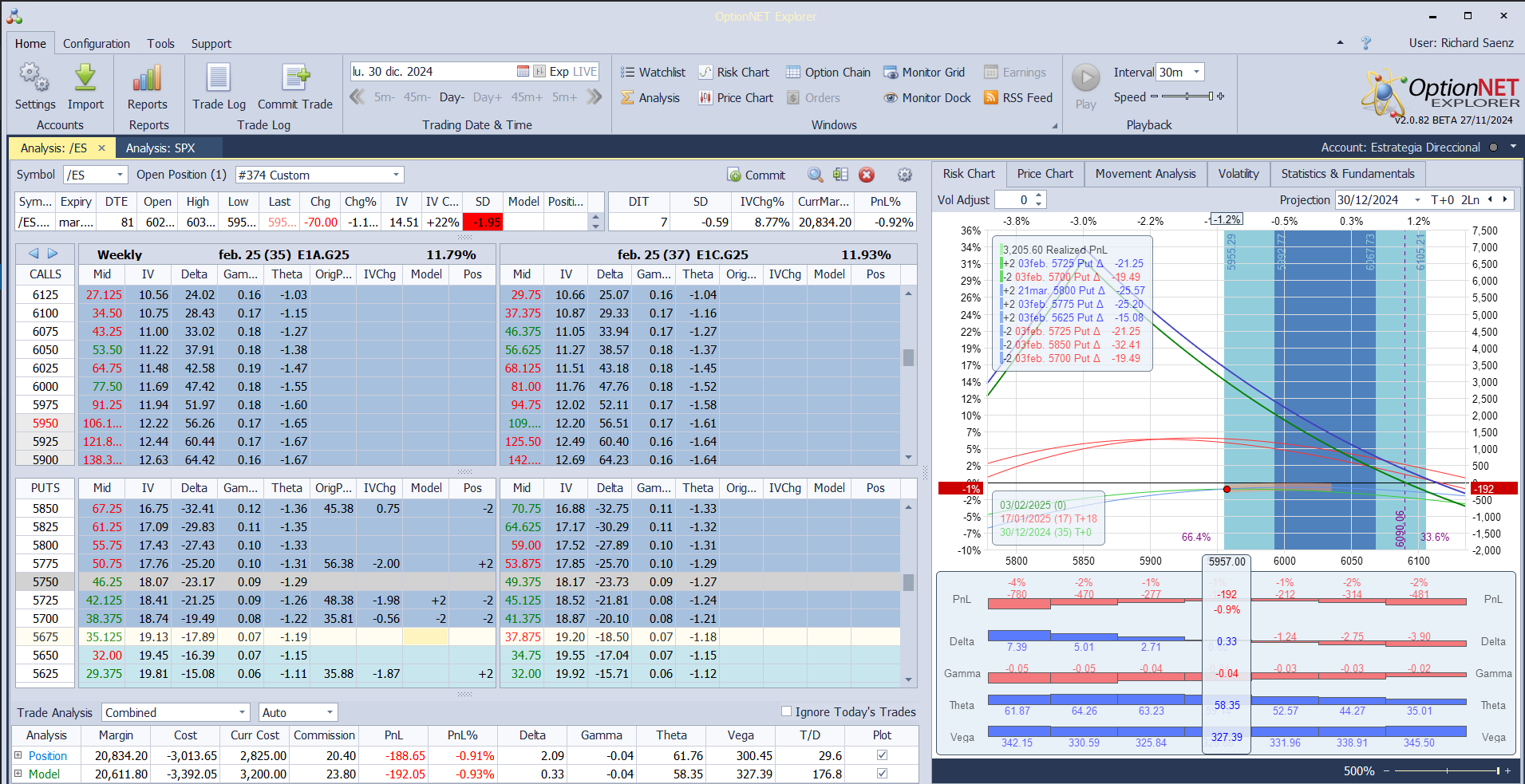Click the magnifier search icon near Commit
Image resolution: width=1525 pixels, height=784 pixels.
point(815,175)
